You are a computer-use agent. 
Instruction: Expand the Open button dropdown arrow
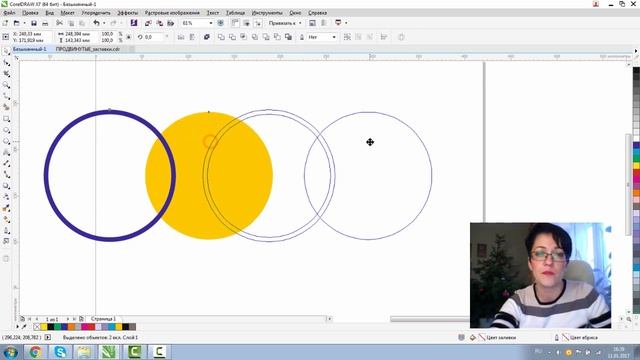[24, 23]
